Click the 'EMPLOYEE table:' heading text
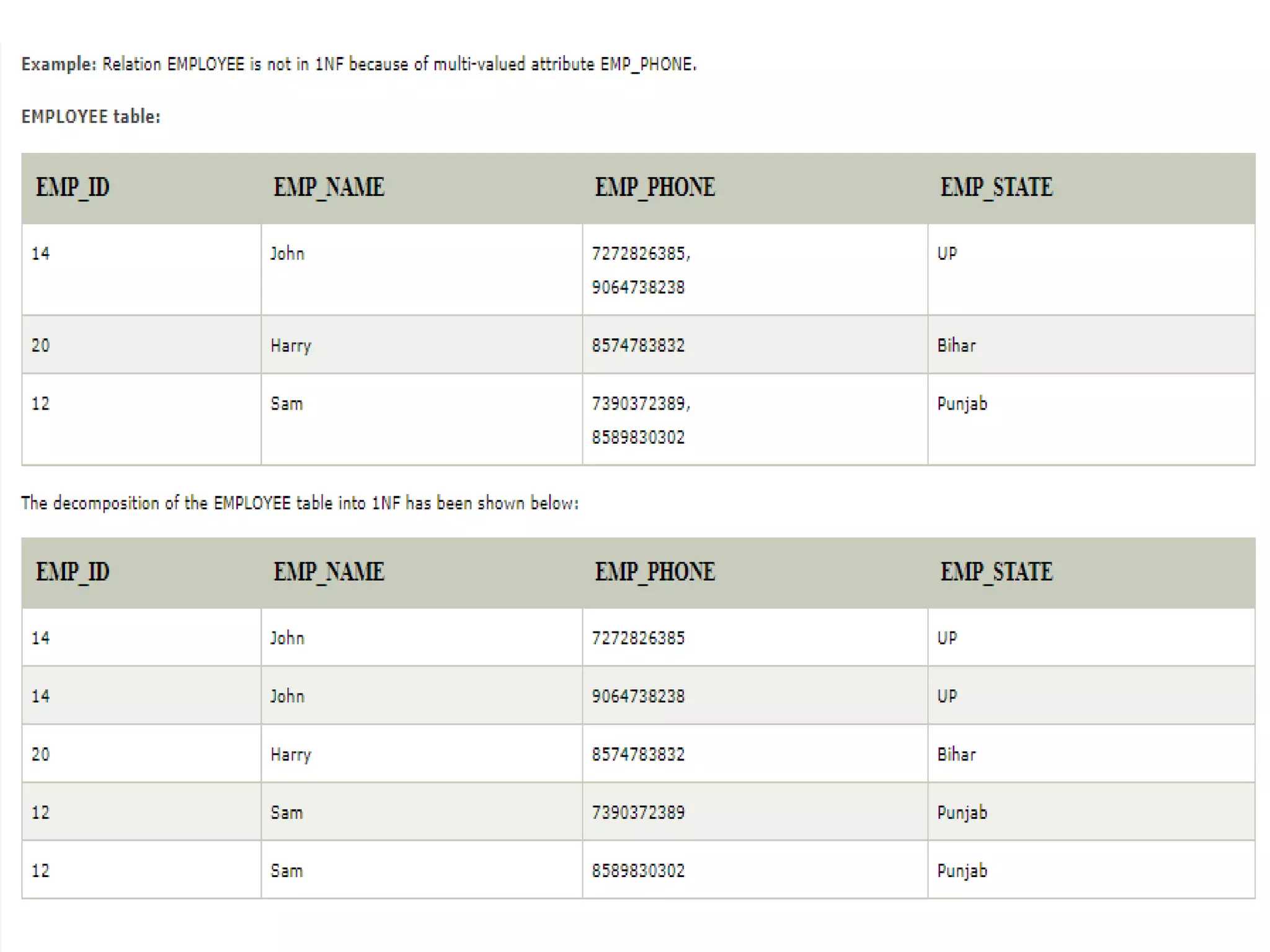Viewport: 1270px width, 952px height. coord(91,117)
